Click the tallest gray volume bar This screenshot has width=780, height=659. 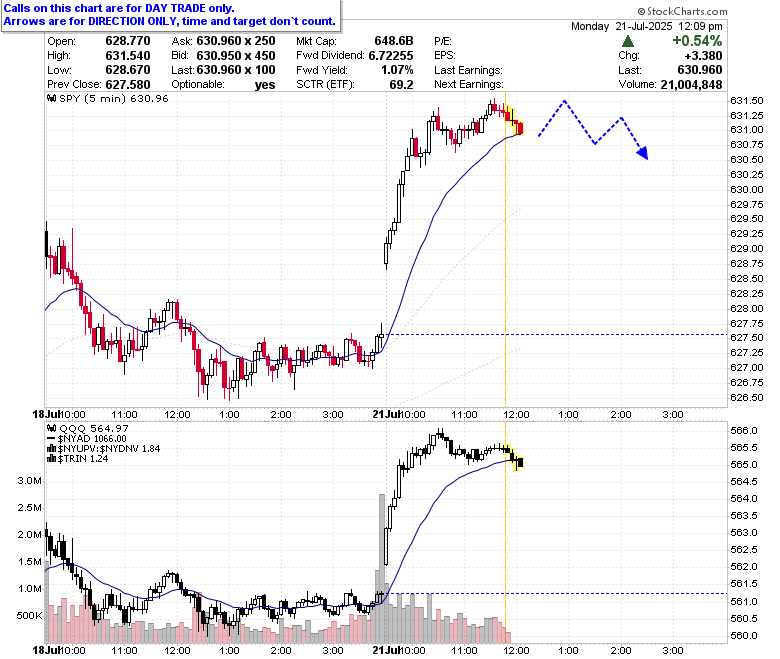click(x=382, y=568)
